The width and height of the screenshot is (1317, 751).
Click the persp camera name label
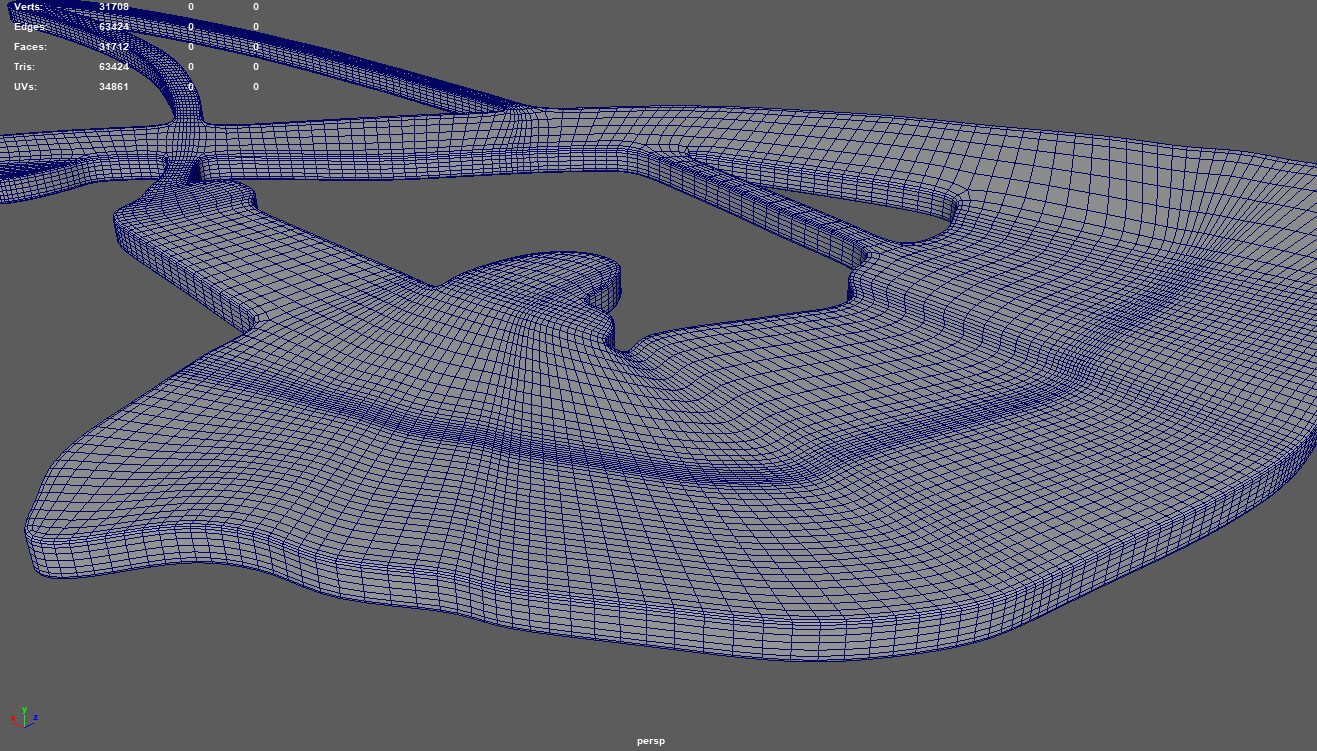[650, 741]
